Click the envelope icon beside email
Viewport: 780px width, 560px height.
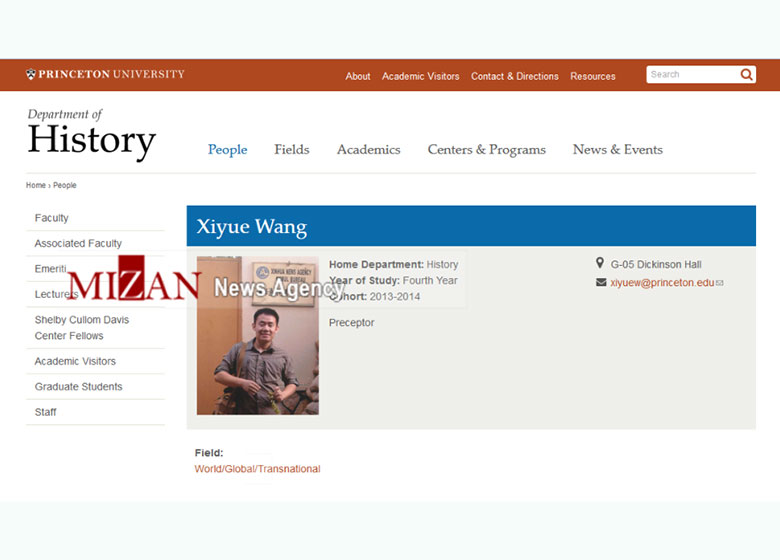601,282
